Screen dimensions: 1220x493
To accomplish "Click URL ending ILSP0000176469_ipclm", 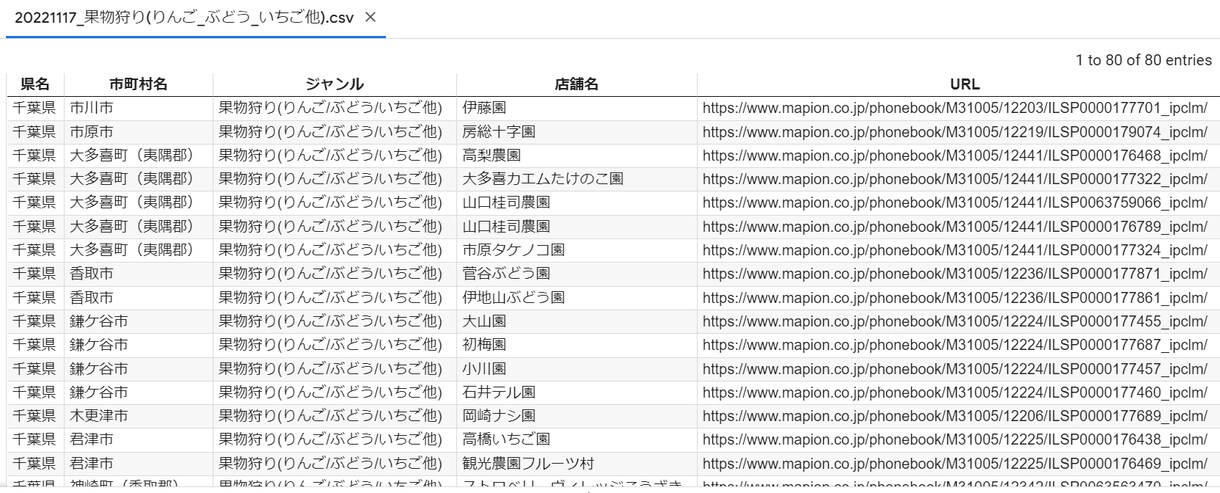I will [955, 464].
